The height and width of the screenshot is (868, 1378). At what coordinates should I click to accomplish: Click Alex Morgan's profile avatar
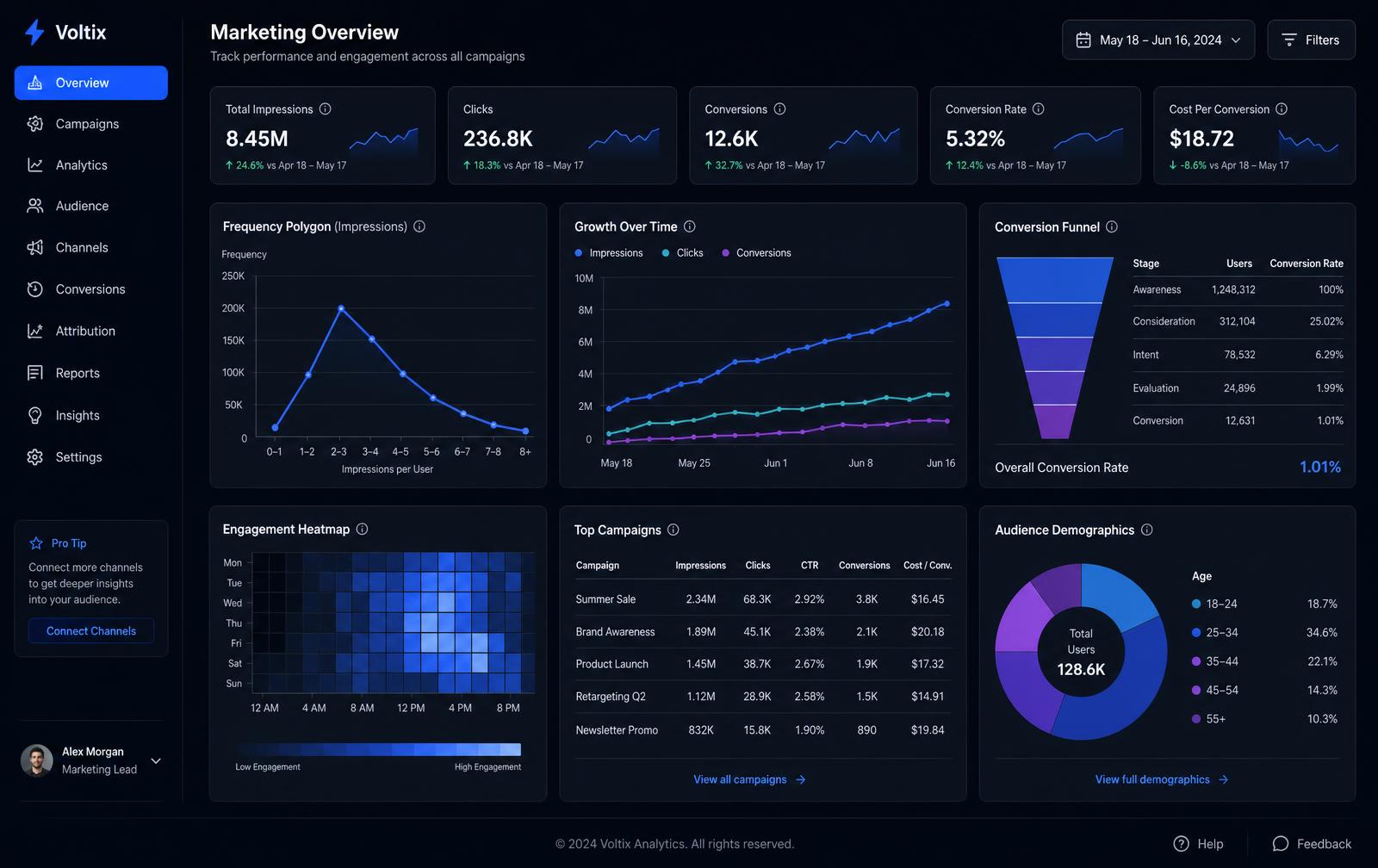pyautogui.click(x=36, y=760)
